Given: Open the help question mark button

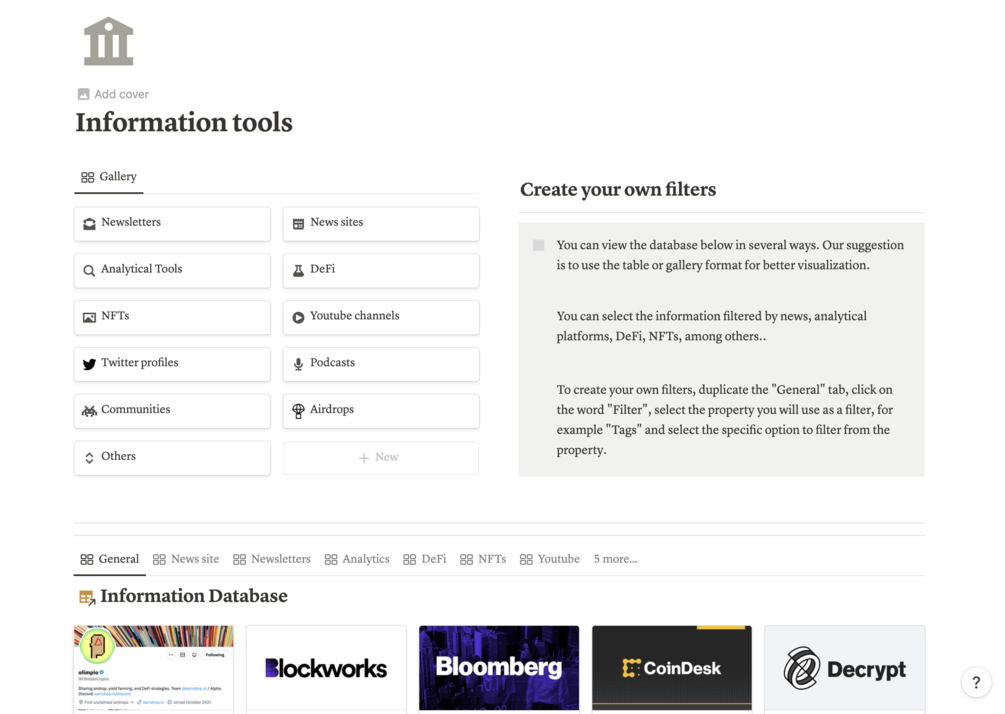Looking at the screenshot, I should 976,682.
